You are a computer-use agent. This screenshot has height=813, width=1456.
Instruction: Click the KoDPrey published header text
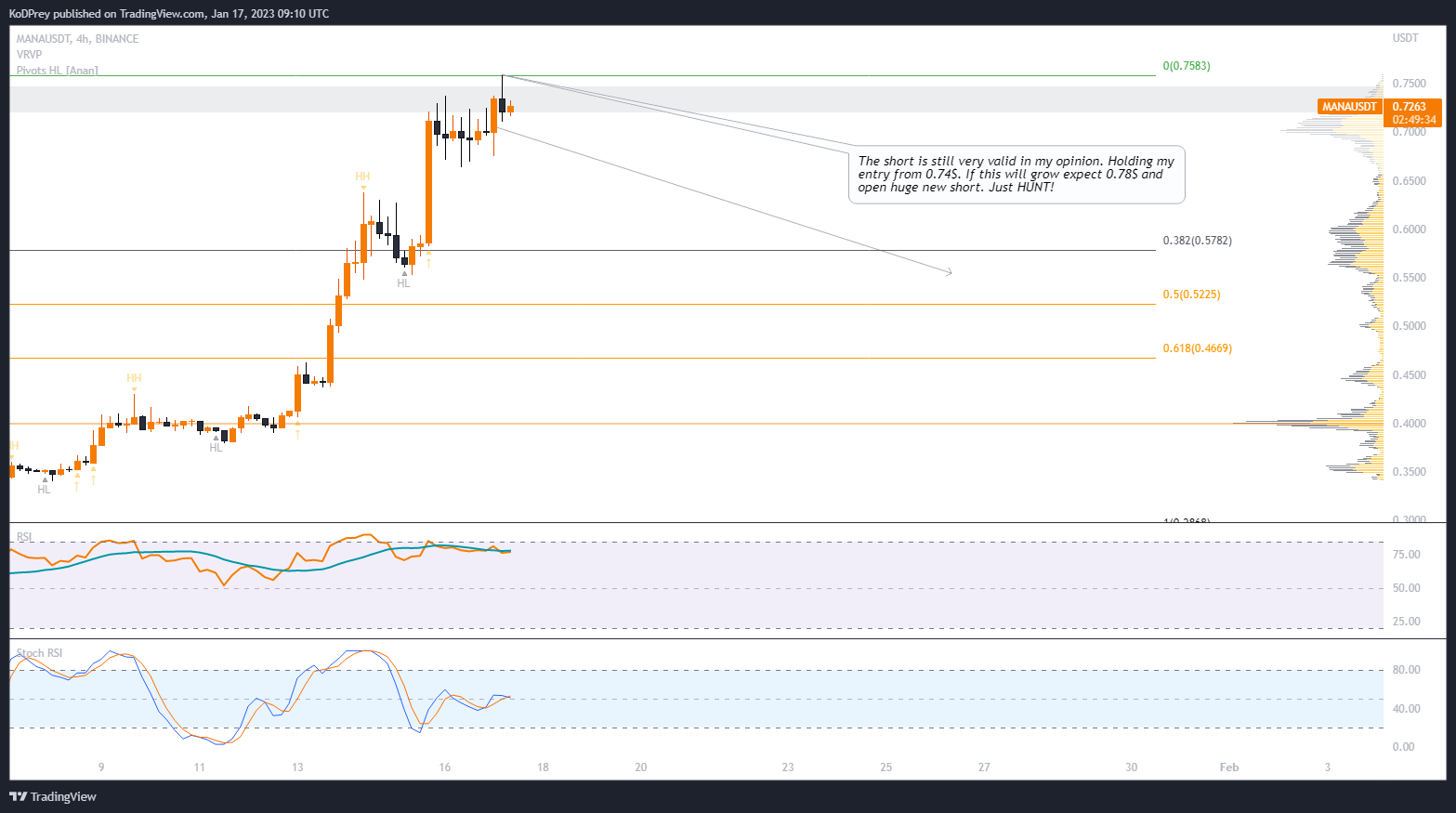coord(168,14)
